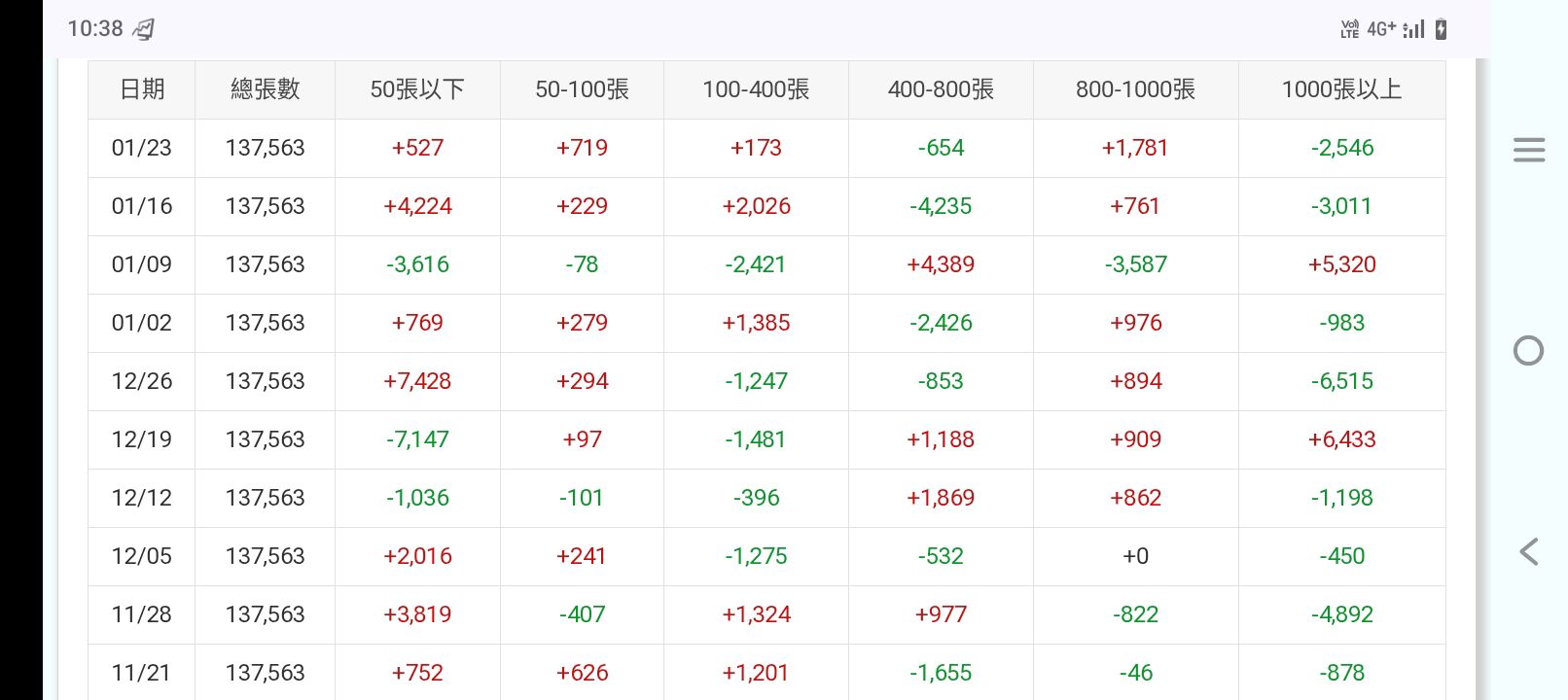This screenshot has height=700, width=1568.
Task: Select the 總張數 column header
Action: 265,89
